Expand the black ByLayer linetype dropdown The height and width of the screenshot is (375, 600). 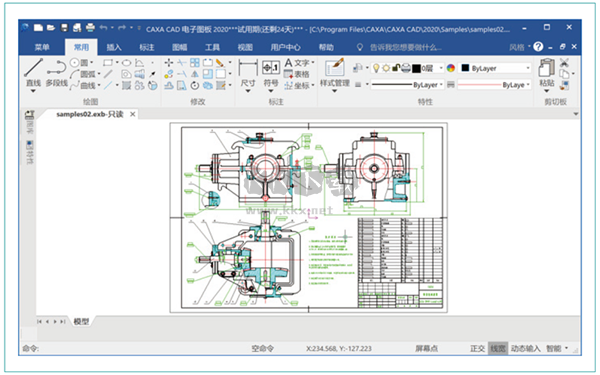(407, 85)
